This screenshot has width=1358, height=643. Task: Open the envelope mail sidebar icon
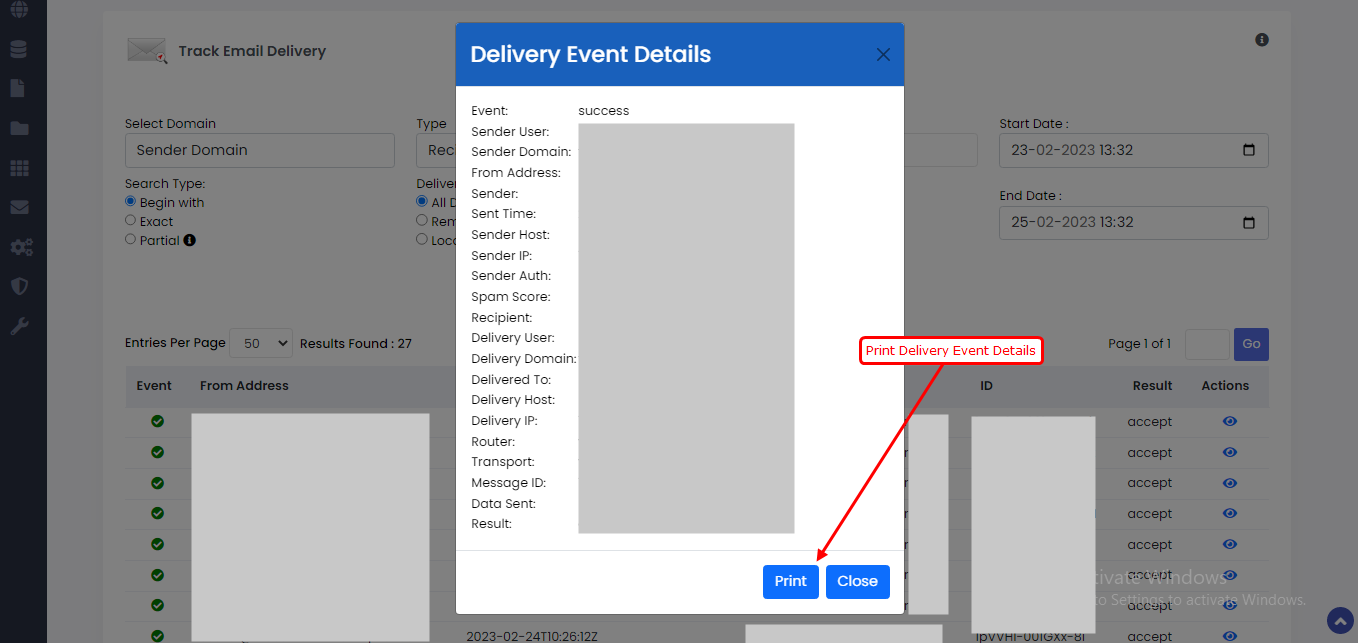[19, 207]
